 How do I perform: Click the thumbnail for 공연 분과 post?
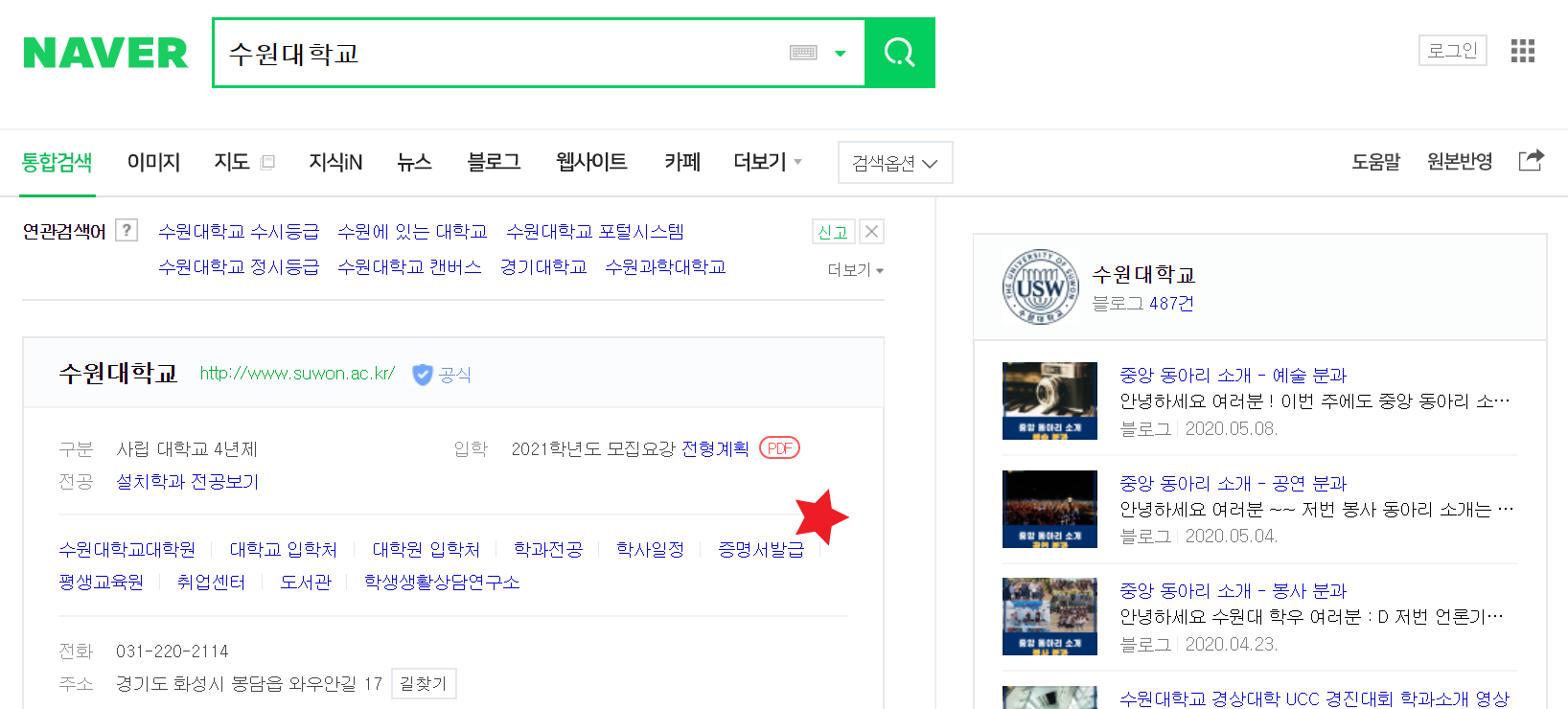(x=1049, y=509)
